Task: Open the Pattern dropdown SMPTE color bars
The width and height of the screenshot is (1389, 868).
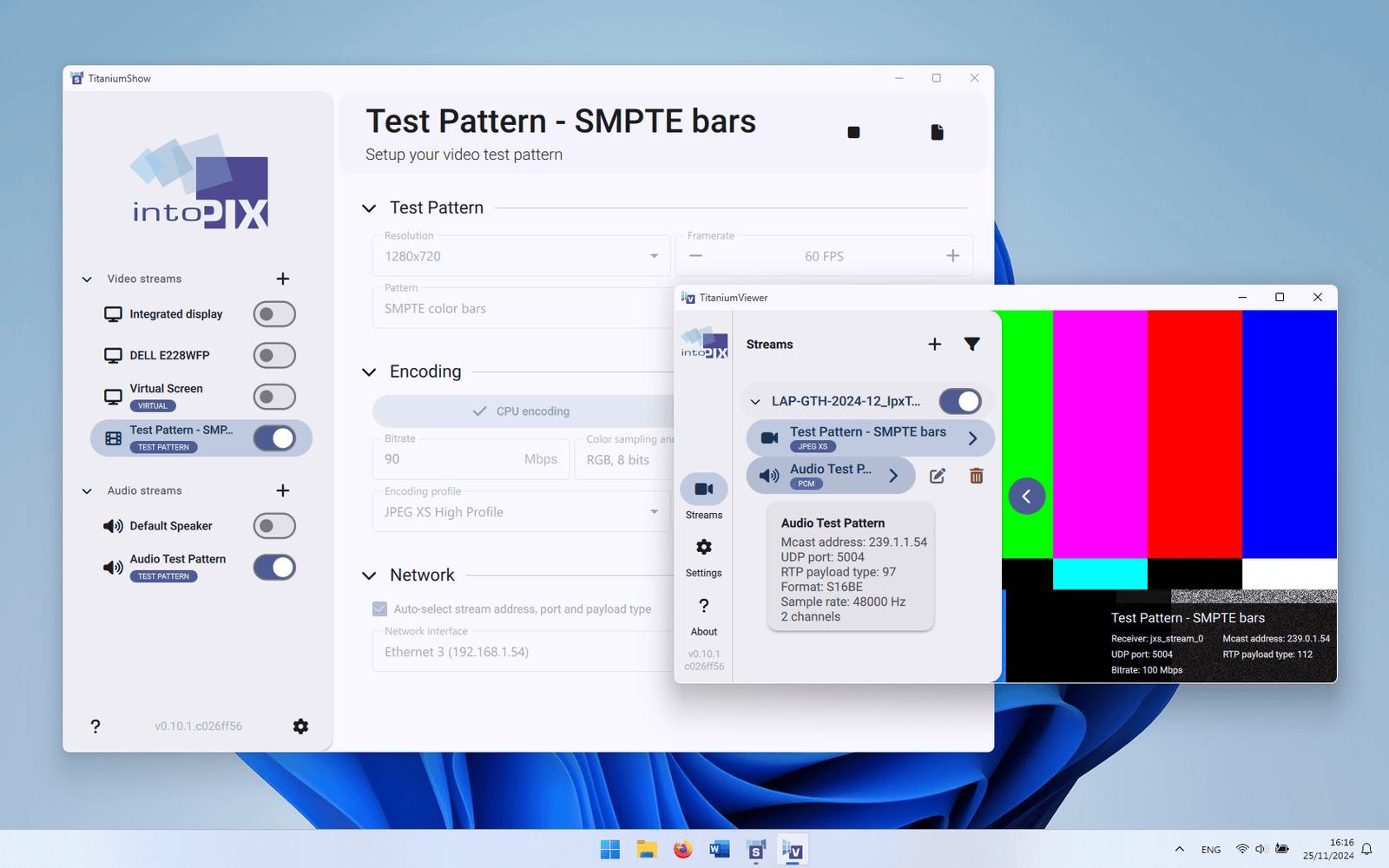Action: coord(523,308)
